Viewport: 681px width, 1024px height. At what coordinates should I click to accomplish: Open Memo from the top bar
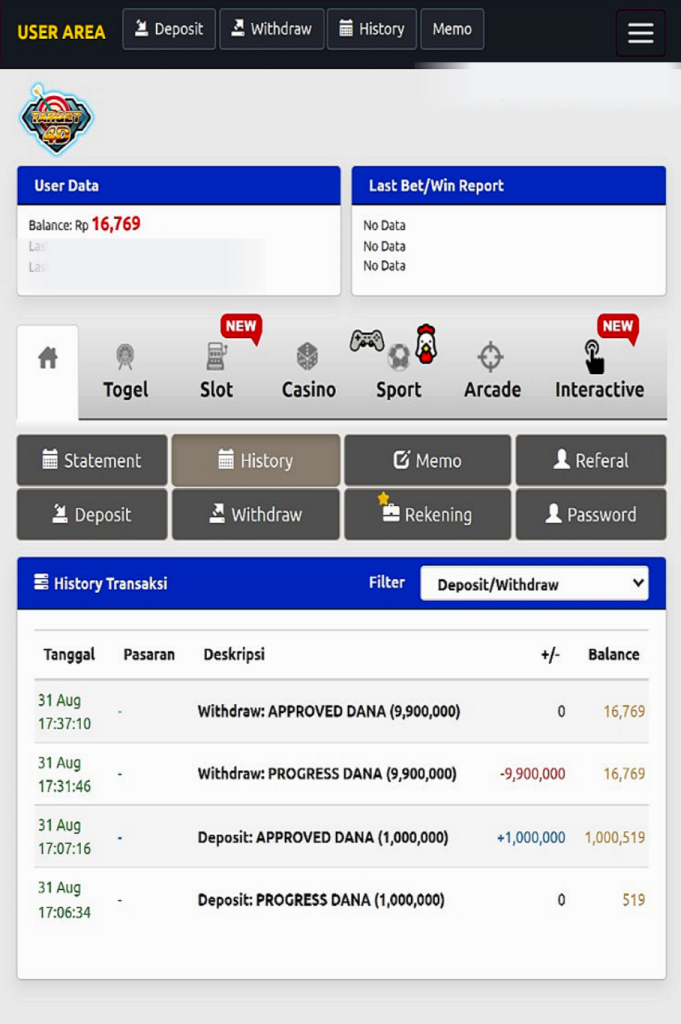452,29
